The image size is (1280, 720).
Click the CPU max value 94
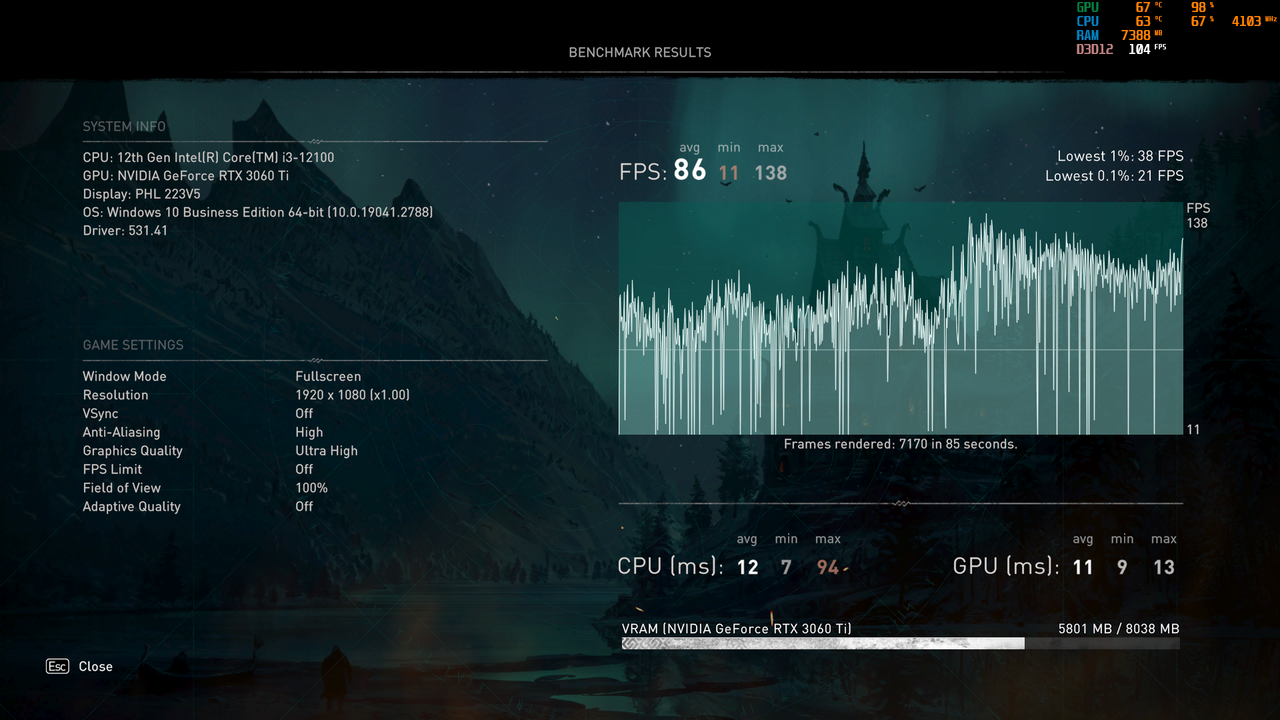click(x=828, y=568)
